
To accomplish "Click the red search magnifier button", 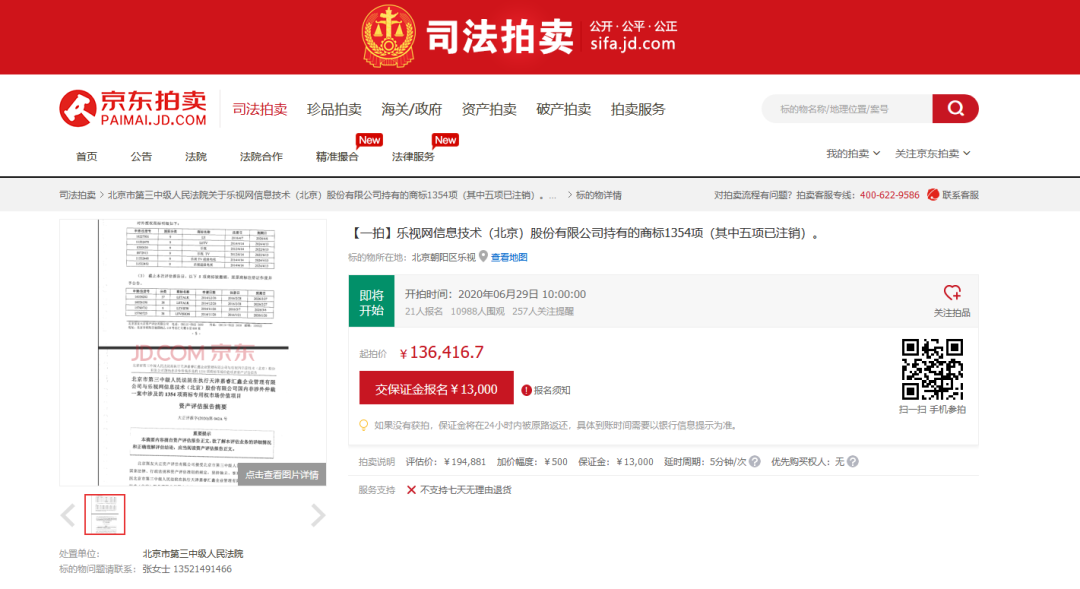I will point(955,108).
